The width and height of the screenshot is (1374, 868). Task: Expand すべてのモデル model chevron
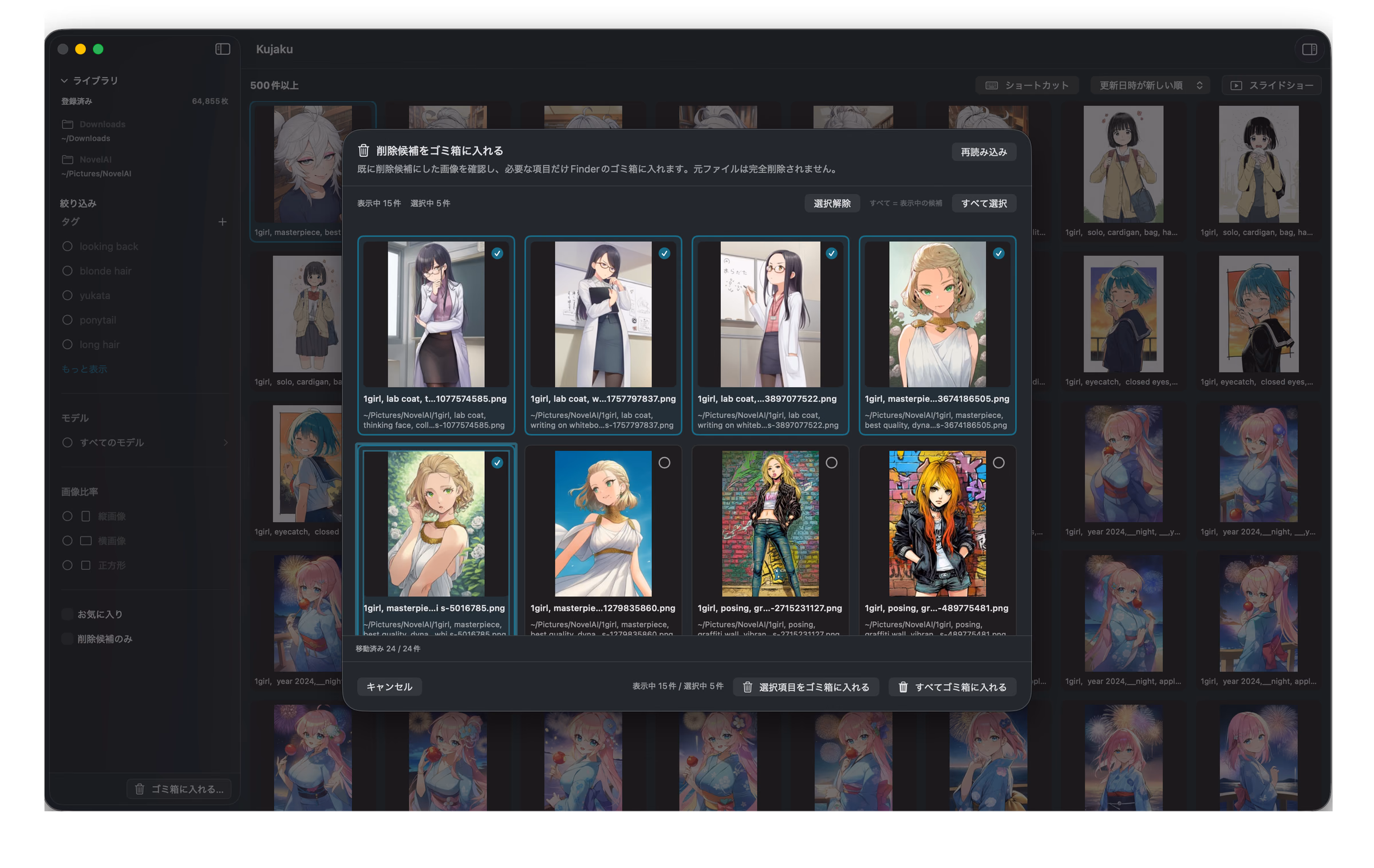click(226, 443)
